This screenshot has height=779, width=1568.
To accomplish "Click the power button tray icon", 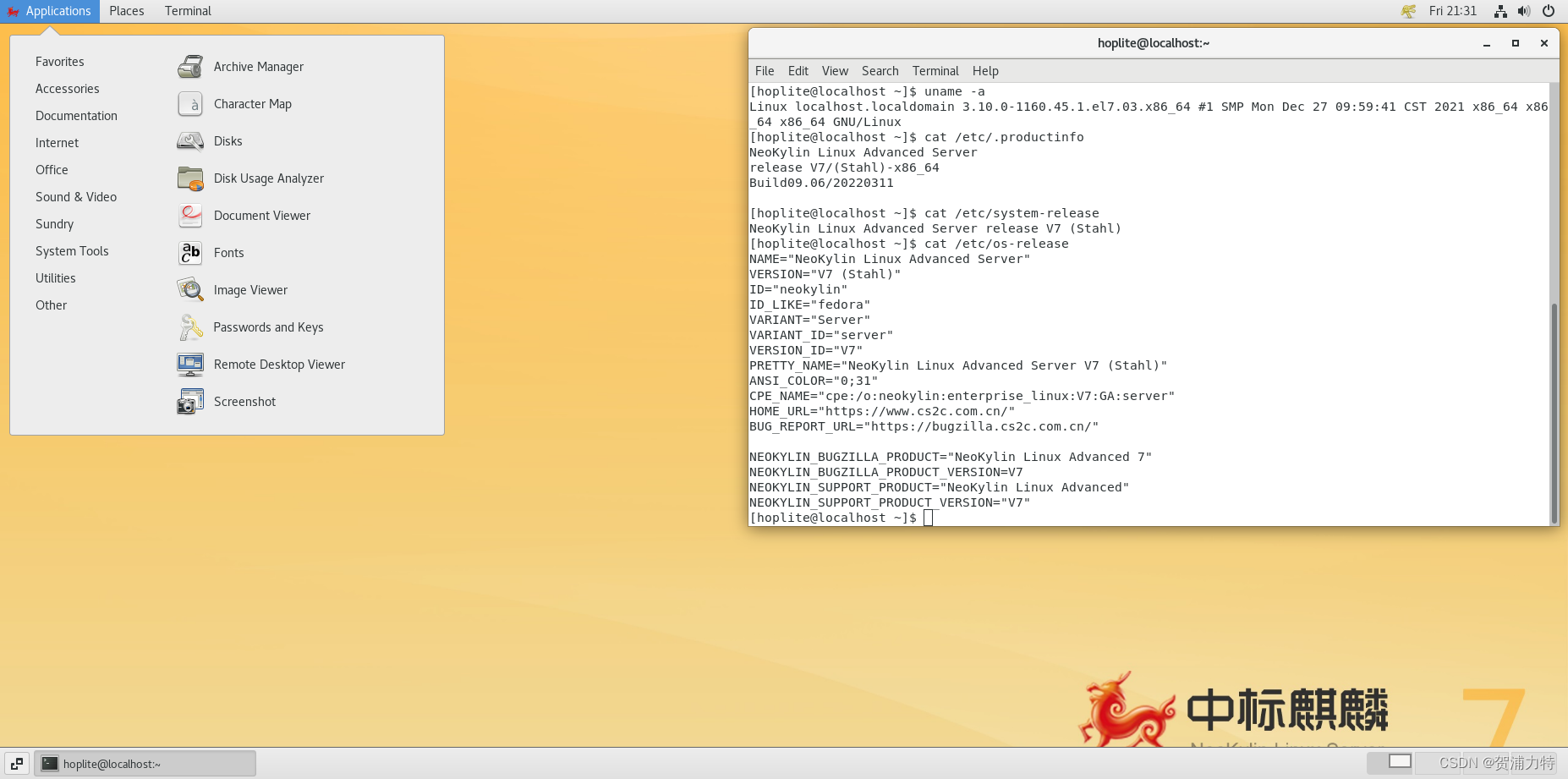I will 1549,11.
